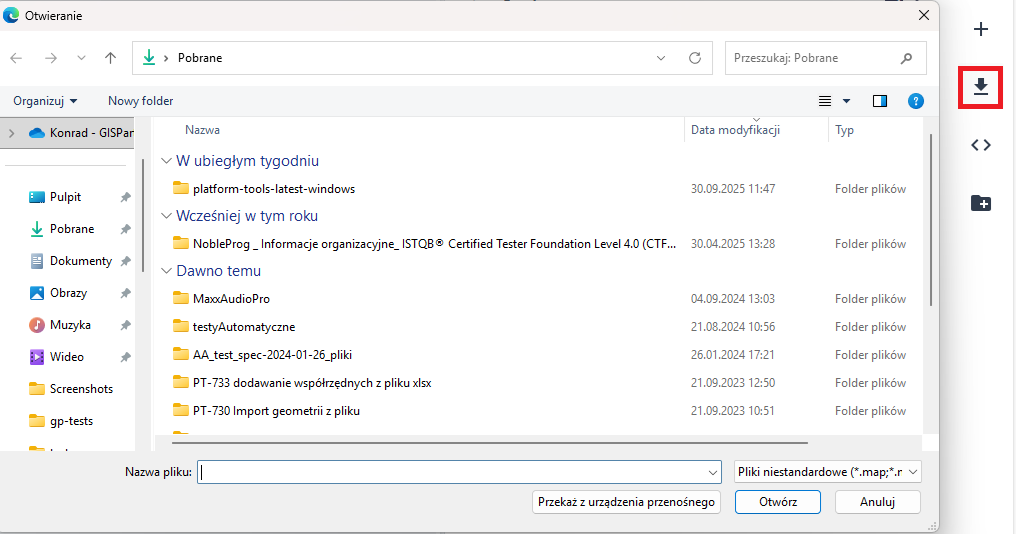The height and width of the screenshot is (534, 1016).
Task: Click the pin icon next to Muzyka
Action: point(126,325)
